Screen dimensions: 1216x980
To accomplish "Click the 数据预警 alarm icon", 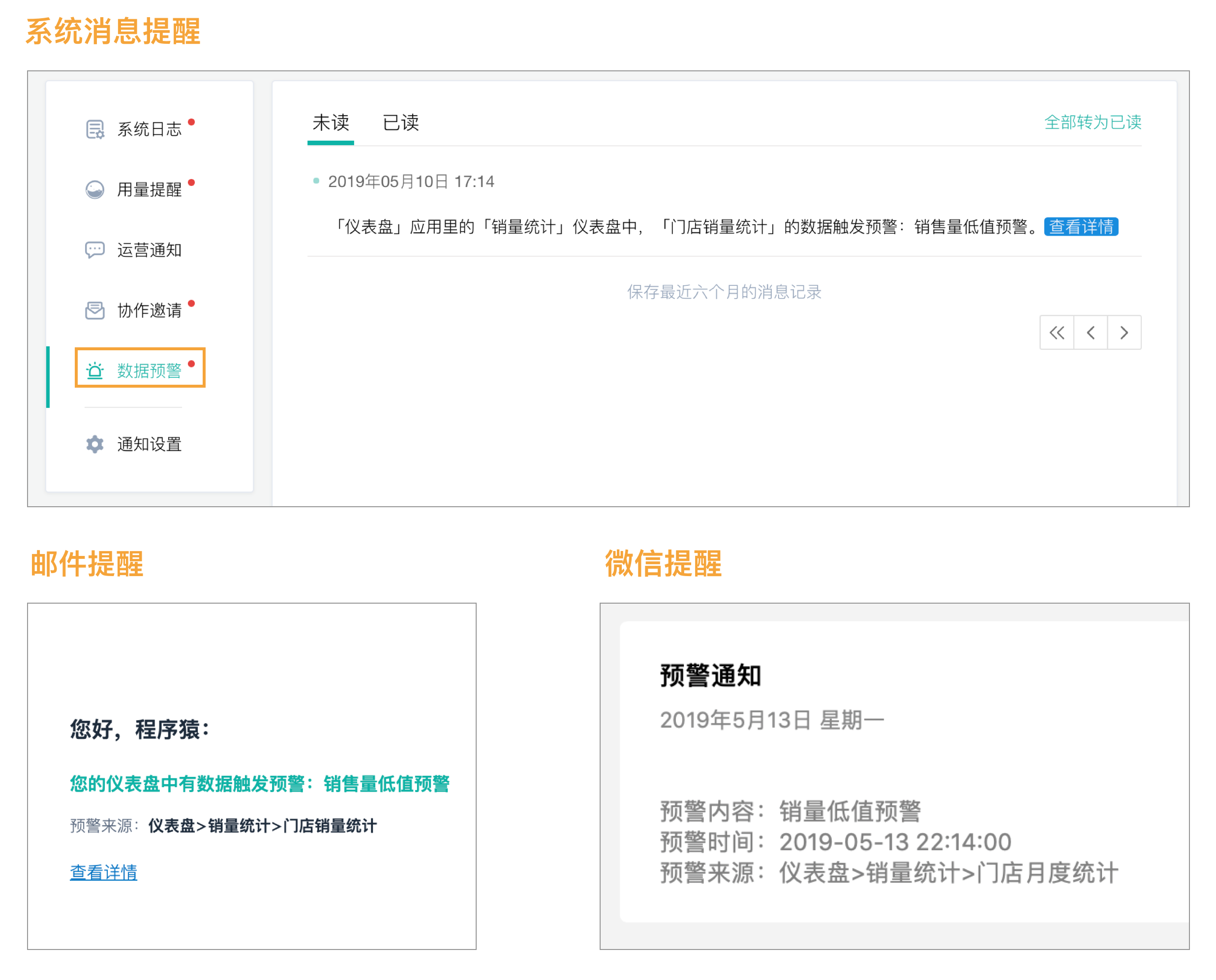I will 95,371.
